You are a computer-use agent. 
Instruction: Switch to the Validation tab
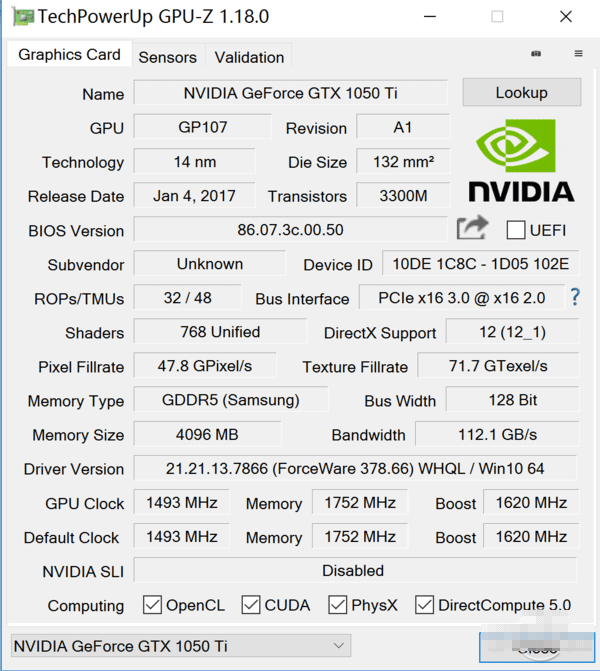click(249, 57)
